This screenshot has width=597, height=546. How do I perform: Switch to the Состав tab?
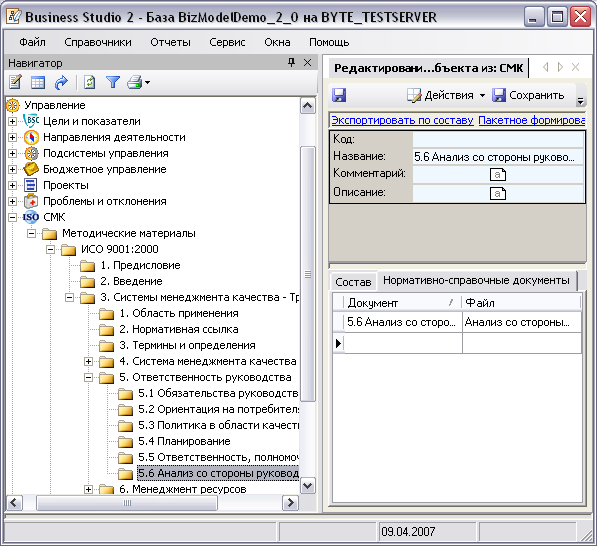[353, 282]
